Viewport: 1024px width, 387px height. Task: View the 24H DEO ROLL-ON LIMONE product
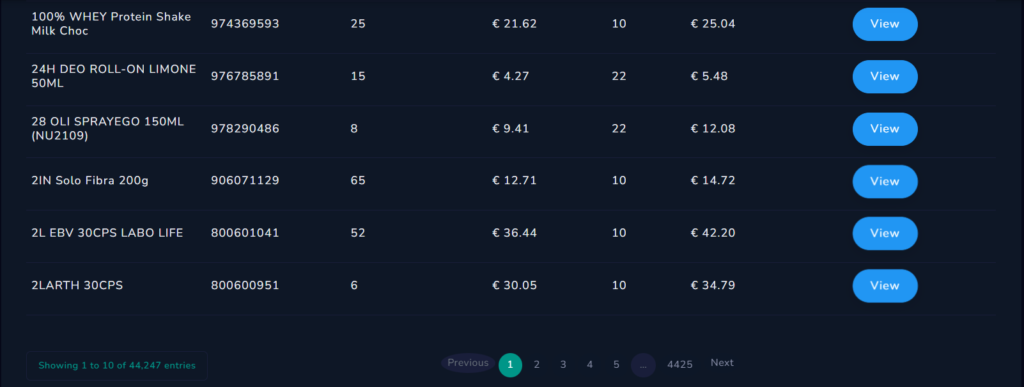click(x=885, y=76)
